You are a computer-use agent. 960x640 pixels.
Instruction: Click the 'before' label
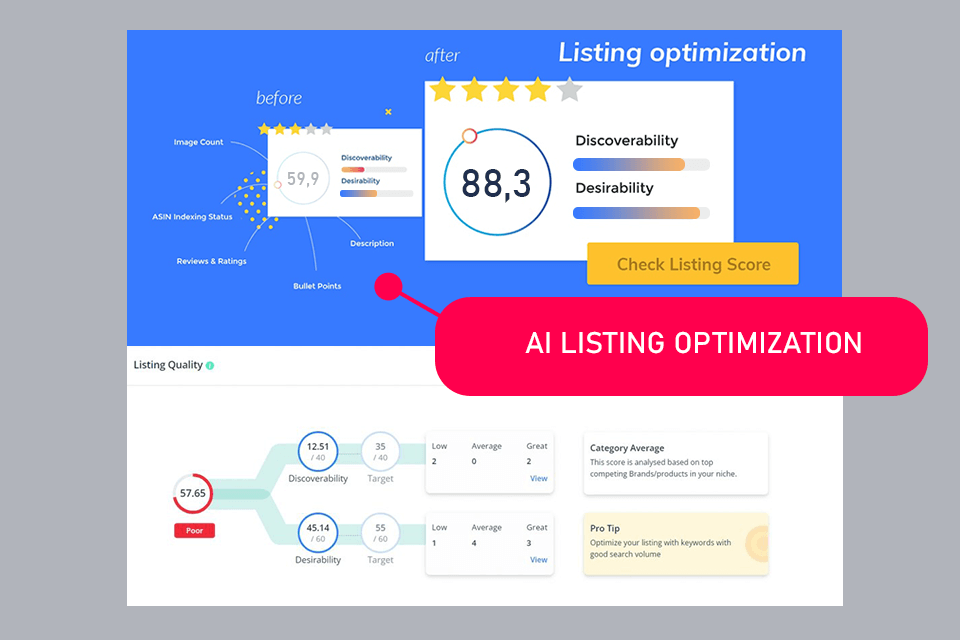279,98
